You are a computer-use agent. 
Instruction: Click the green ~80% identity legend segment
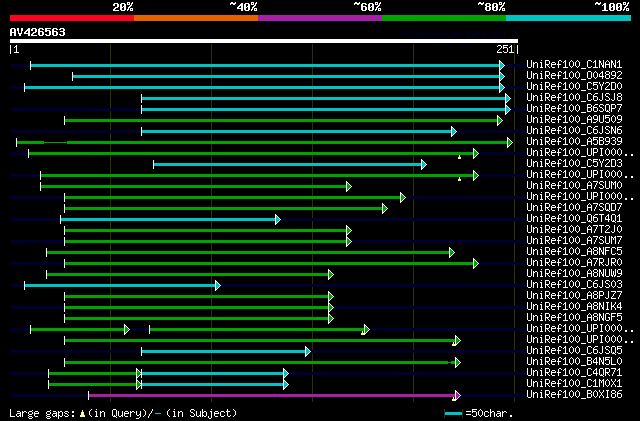point(444,18)
